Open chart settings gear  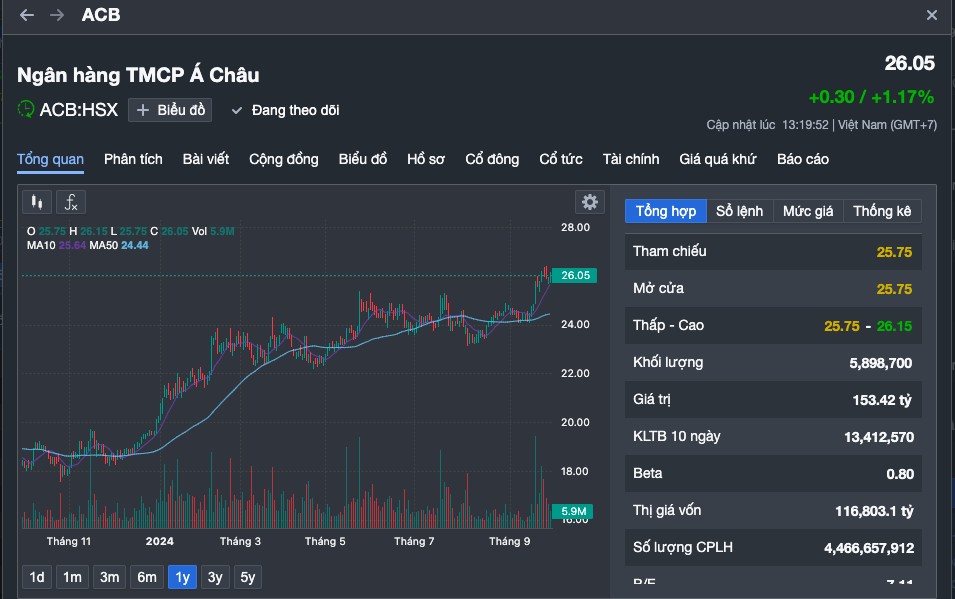[590, 202]
